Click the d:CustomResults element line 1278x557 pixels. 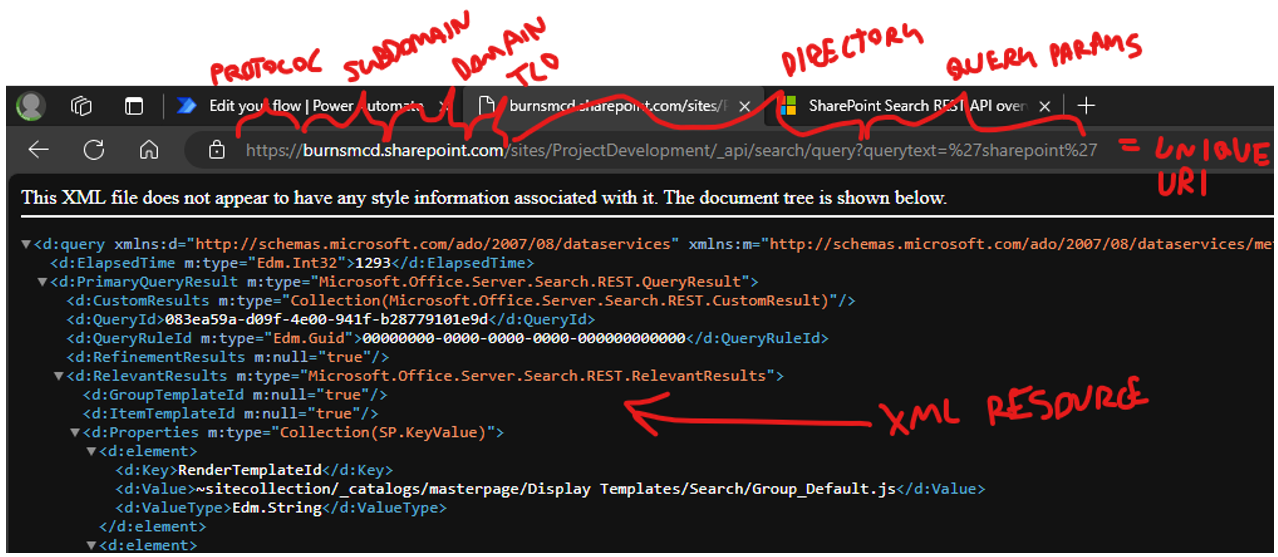click(x=461, y=300)
